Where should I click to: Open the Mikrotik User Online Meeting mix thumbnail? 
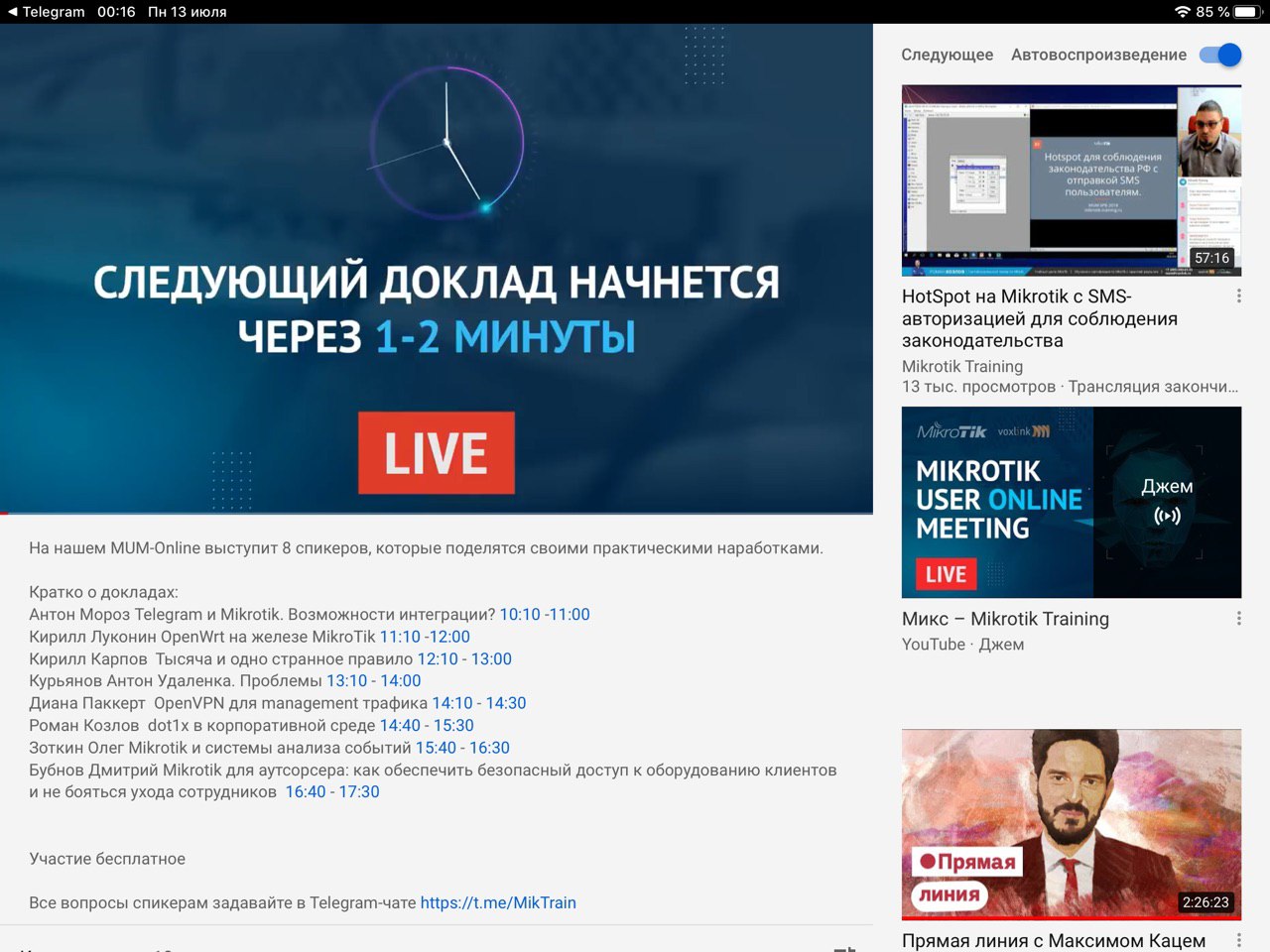1072,503
